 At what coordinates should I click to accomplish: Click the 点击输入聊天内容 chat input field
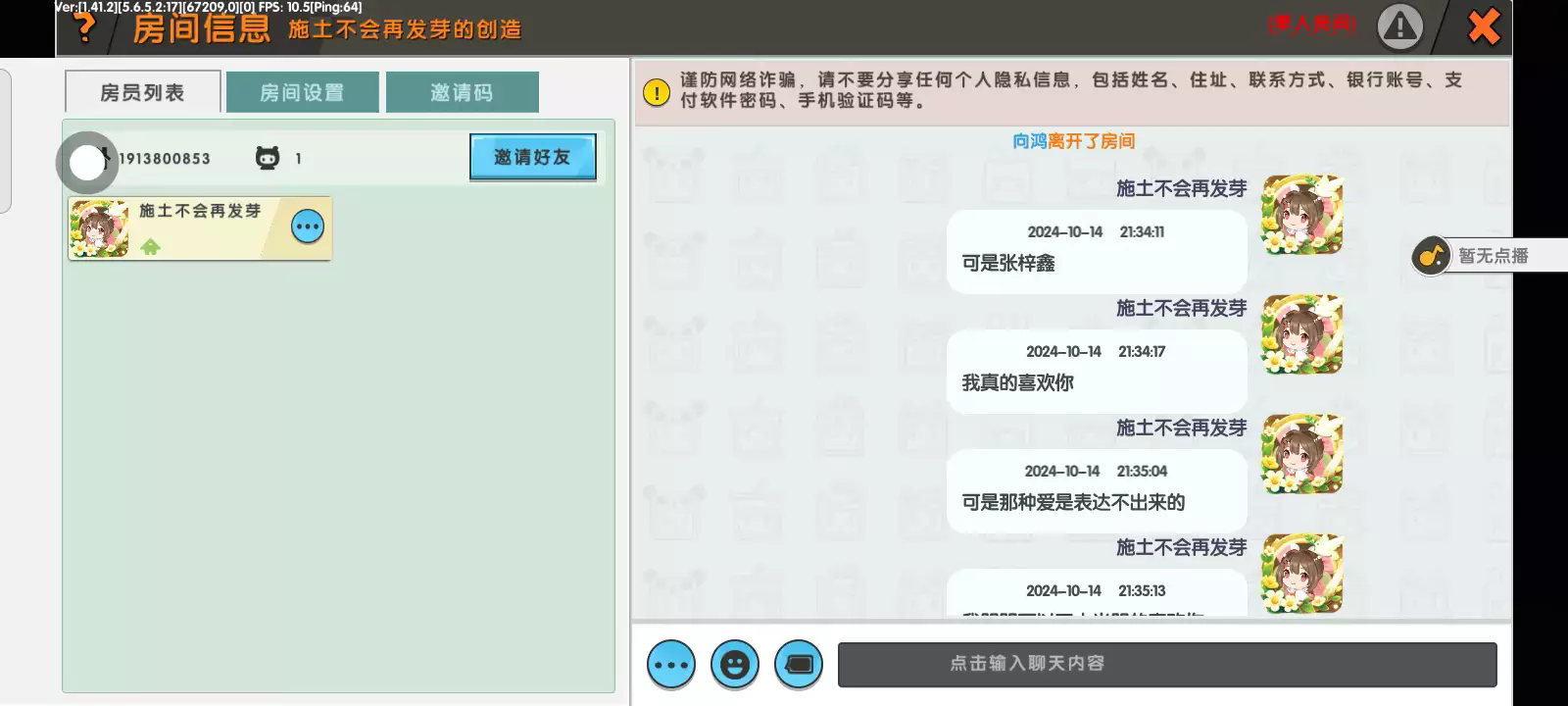click(1166, 664)
